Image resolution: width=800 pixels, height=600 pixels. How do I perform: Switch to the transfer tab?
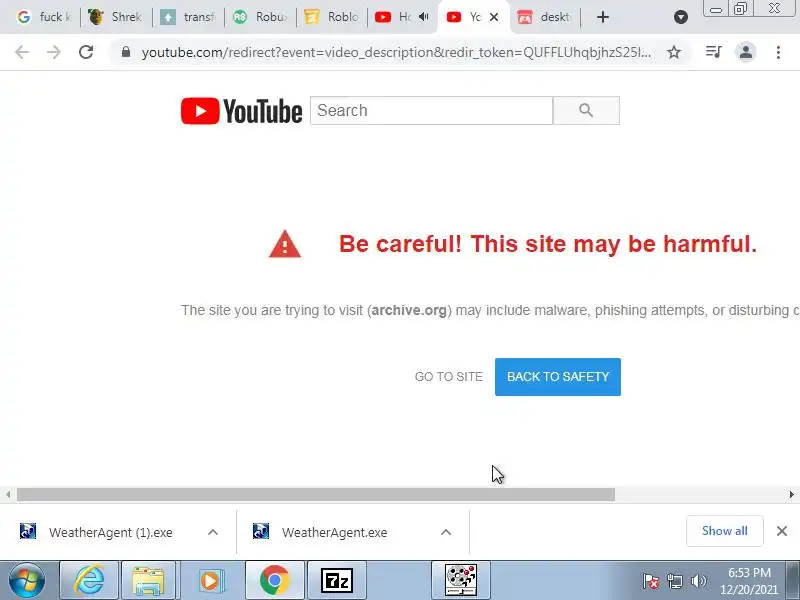tap(188, 17)
